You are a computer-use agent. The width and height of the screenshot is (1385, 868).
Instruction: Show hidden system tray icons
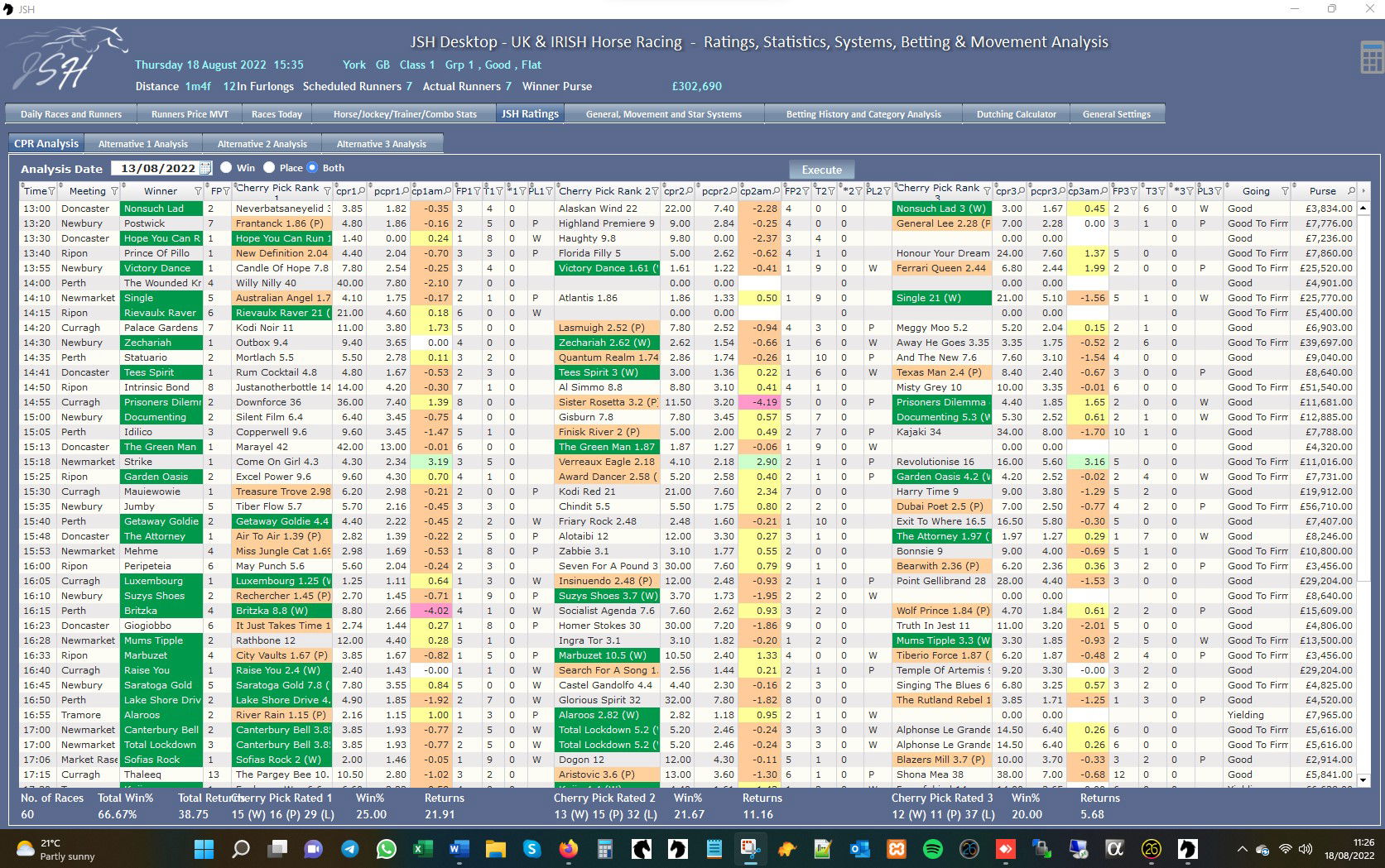[x=1242, y=849]
